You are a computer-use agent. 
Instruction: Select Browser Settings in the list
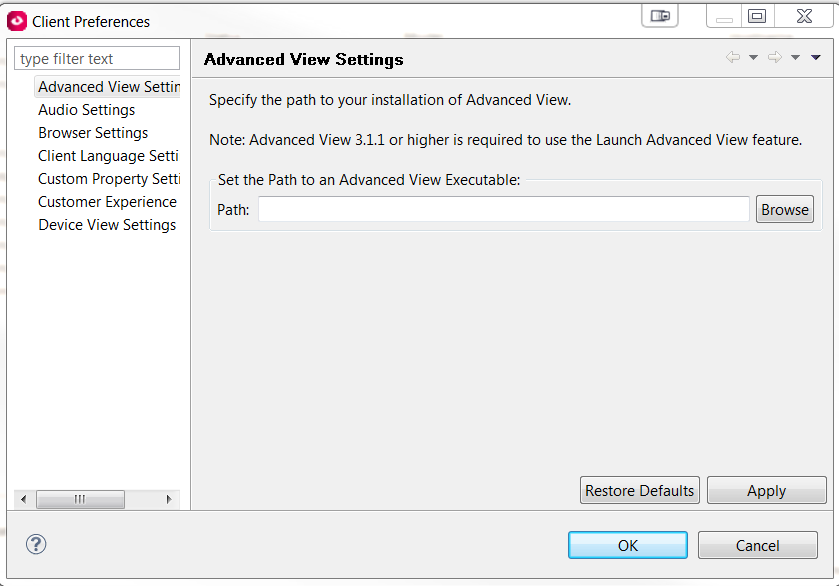coord(93,133)
